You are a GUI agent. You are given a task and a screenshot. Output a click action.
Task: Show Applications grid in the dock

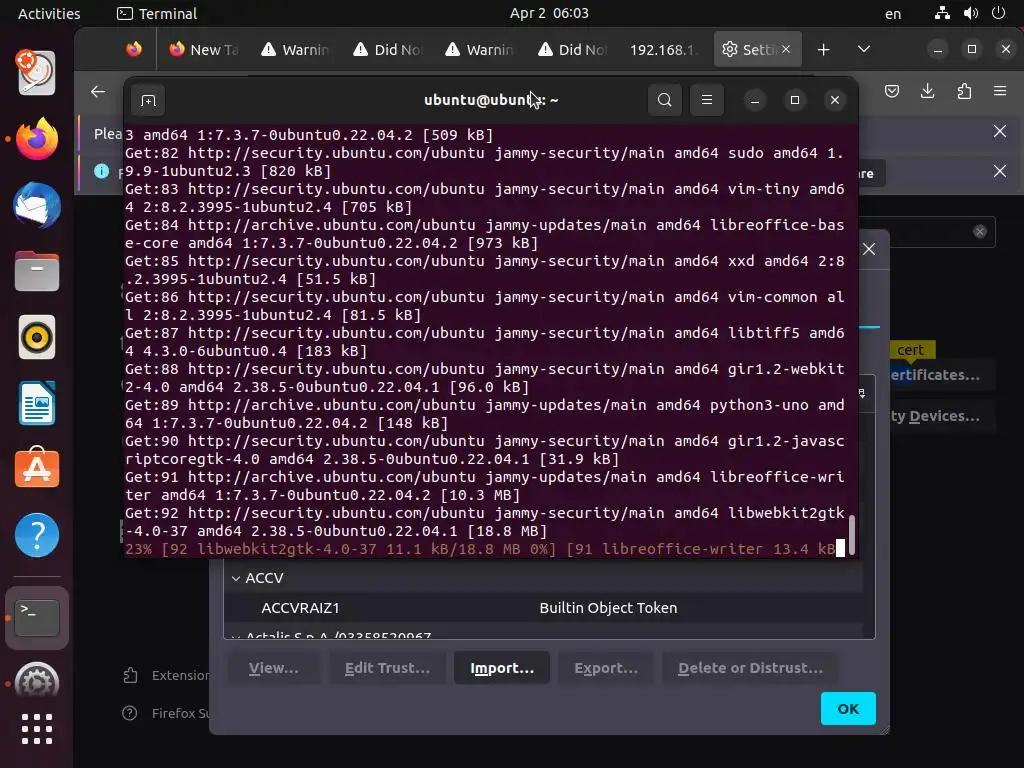pyautogui.click(x=37, y=729)
